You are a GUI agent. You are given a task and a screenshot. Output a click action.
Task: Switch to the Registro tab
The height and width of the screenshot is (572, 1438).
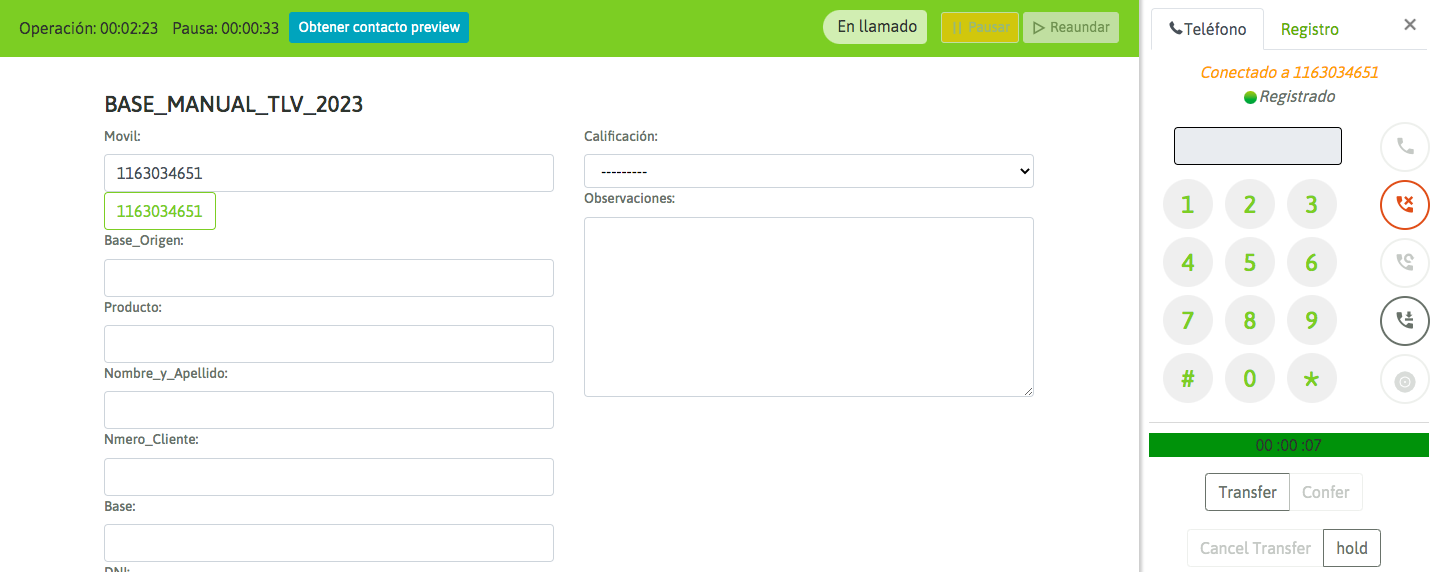click(x=1309, y=29)
